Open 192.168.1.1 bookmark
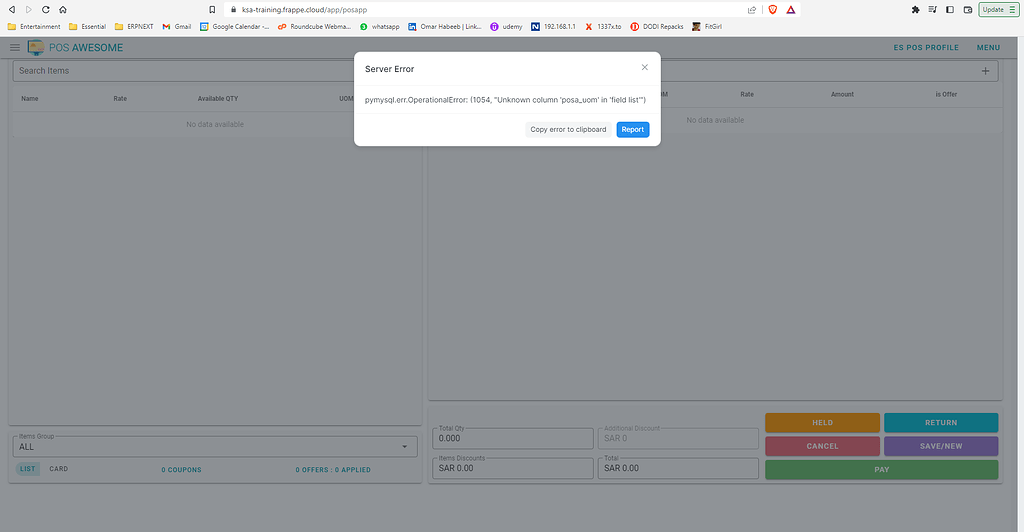The image size is (1024, 532). click(x=553, y=27)
